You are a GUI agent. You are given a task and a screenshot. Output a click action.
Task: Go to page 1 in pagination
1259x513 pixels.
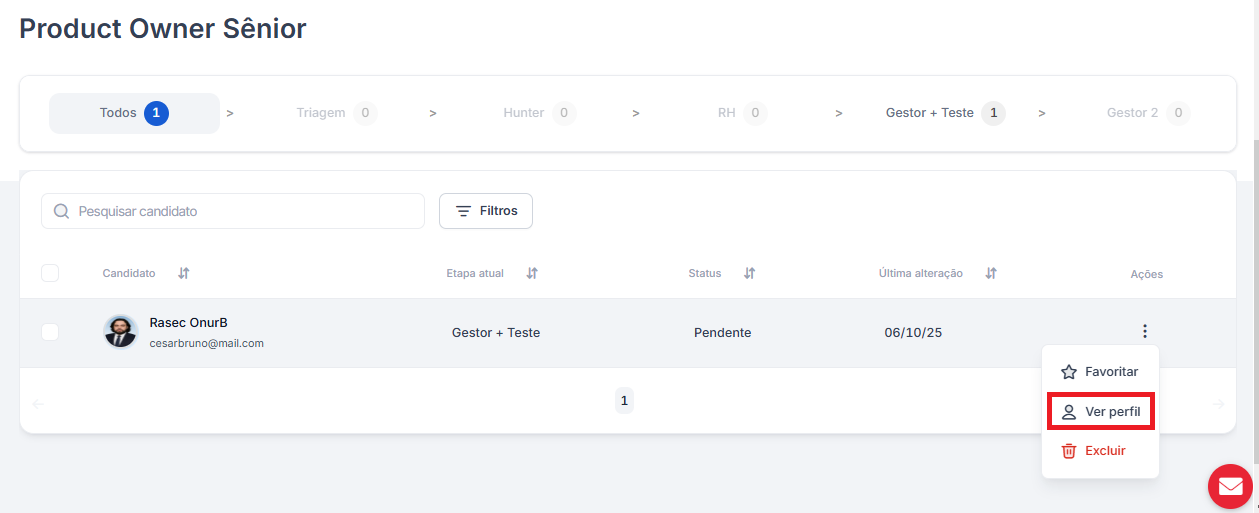(624, 401)
